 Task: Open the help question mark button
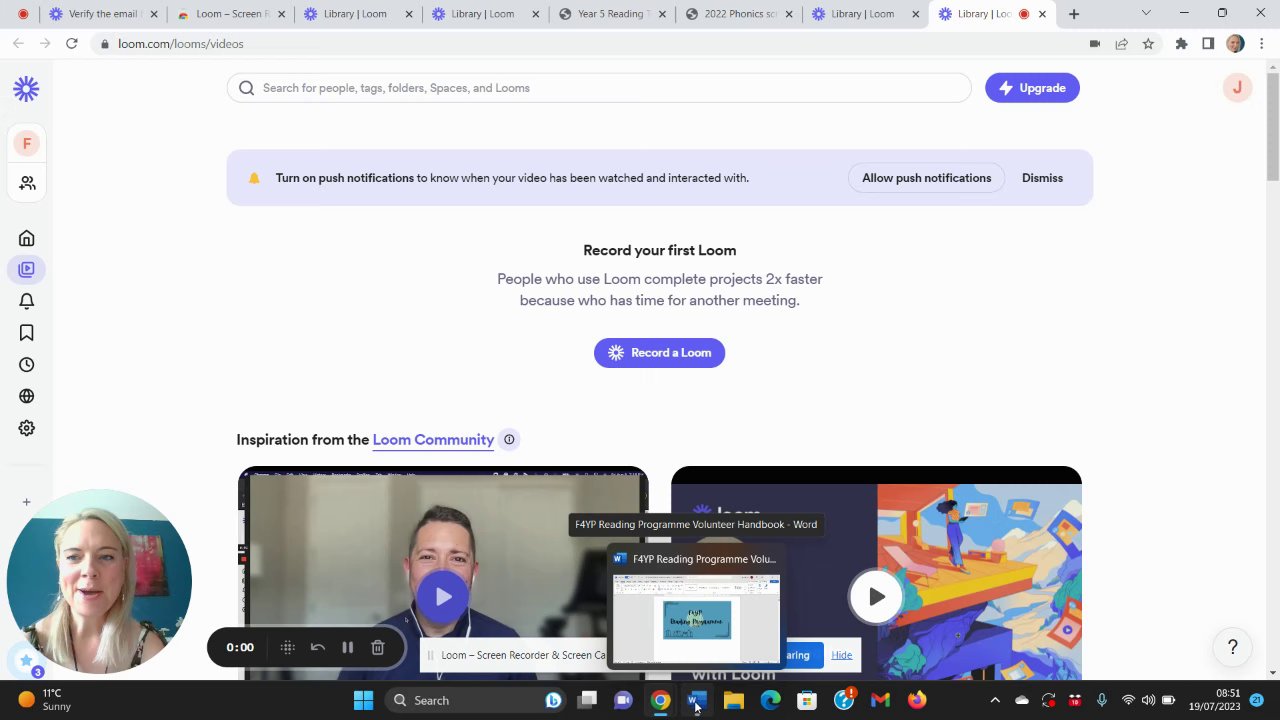tap(1232, 647)
